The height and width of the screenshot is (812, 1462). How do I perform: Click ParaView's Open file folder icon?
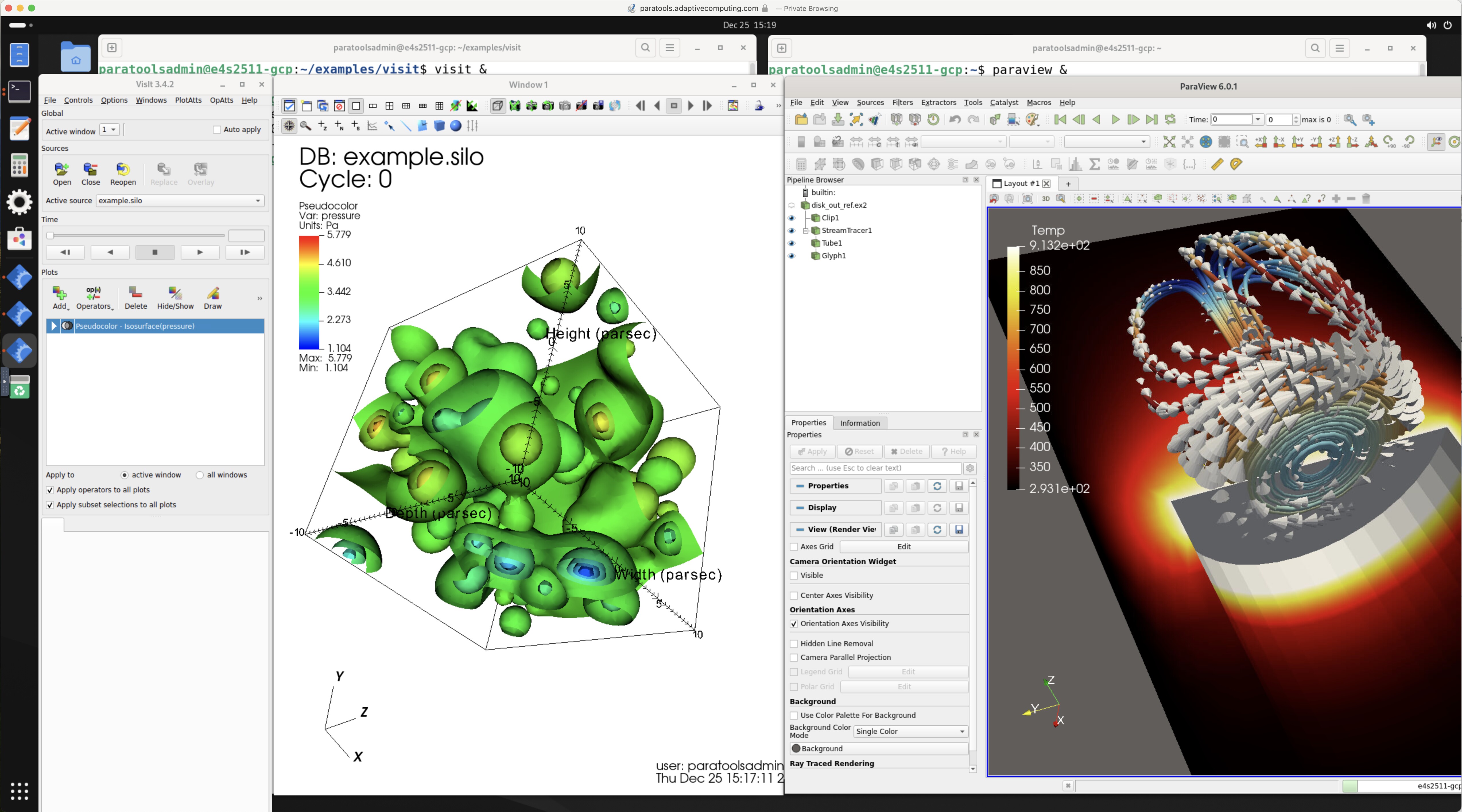click(x=801, y=120)
